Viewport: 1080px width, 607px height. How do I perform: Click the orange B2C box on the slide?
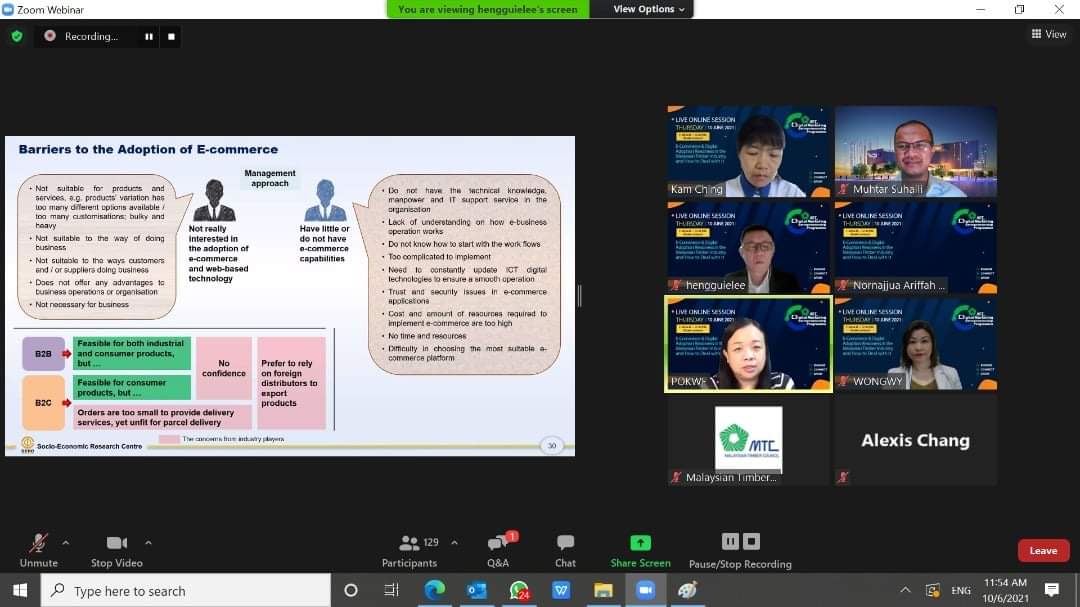tap(43, 402)
